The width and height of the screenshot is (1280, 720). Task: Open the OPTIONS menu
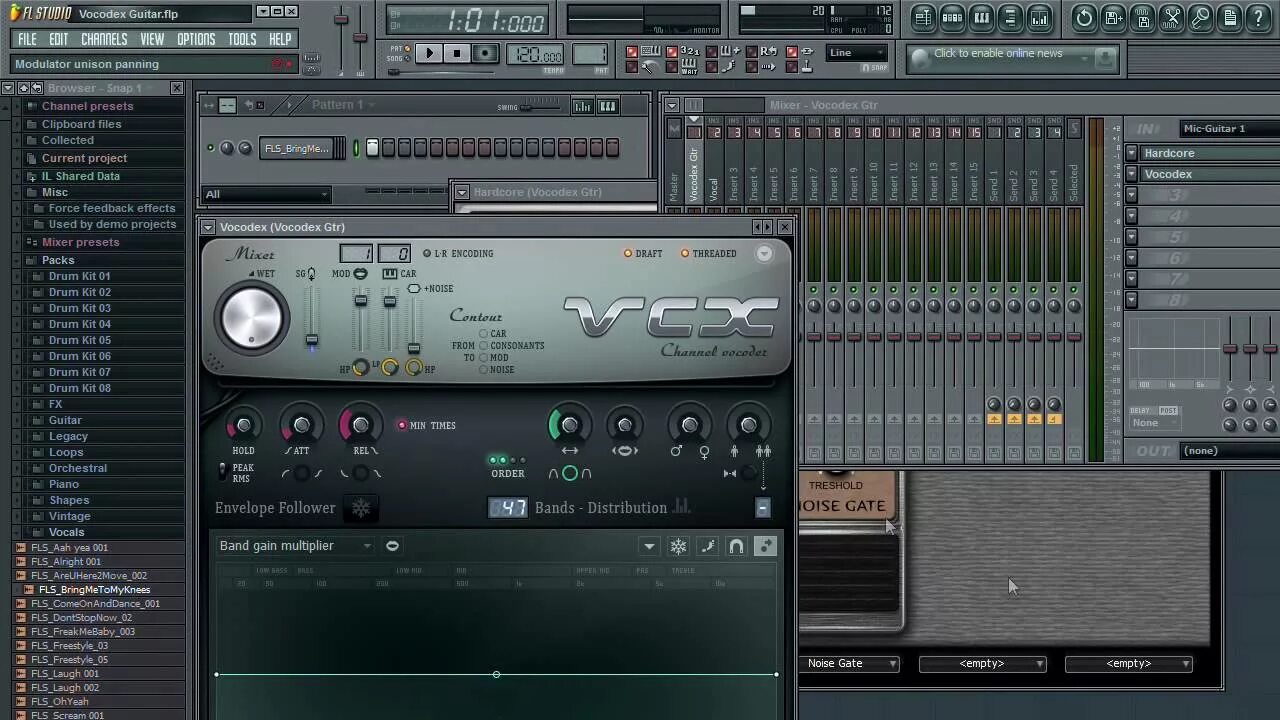click(x=196, y=40)
